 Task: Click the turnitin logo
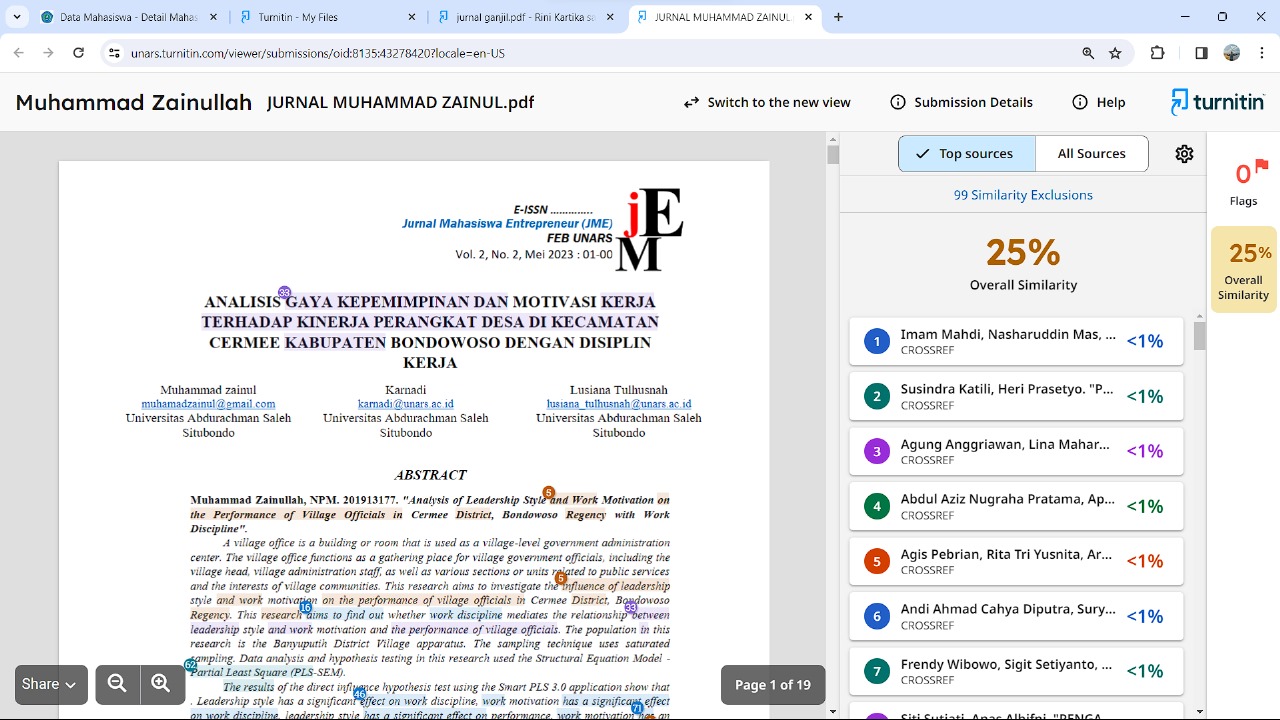point(1218,102)
